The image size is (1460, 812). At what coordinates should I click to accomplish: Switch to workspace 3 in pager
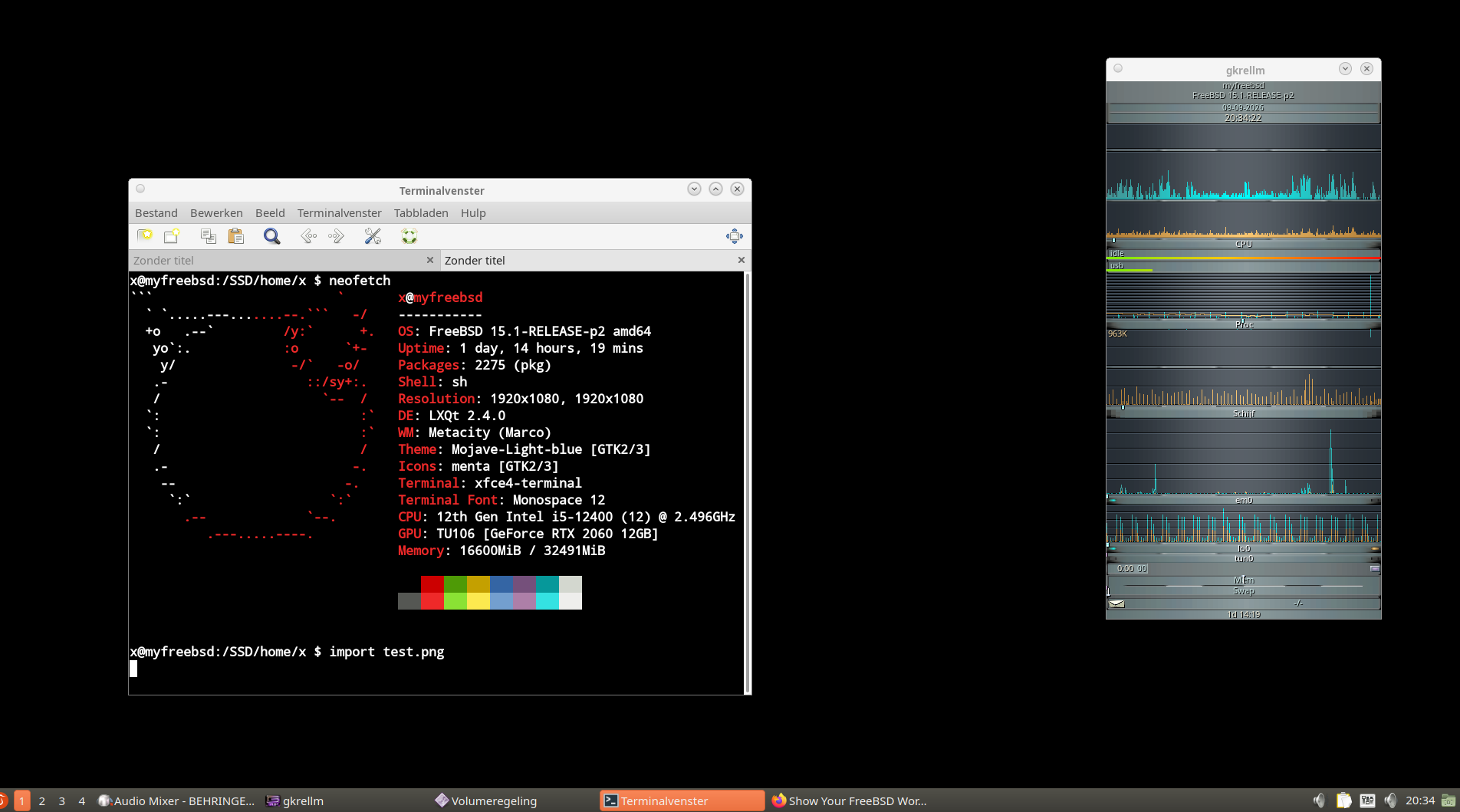pyautogui.click(x=62, y=800)
